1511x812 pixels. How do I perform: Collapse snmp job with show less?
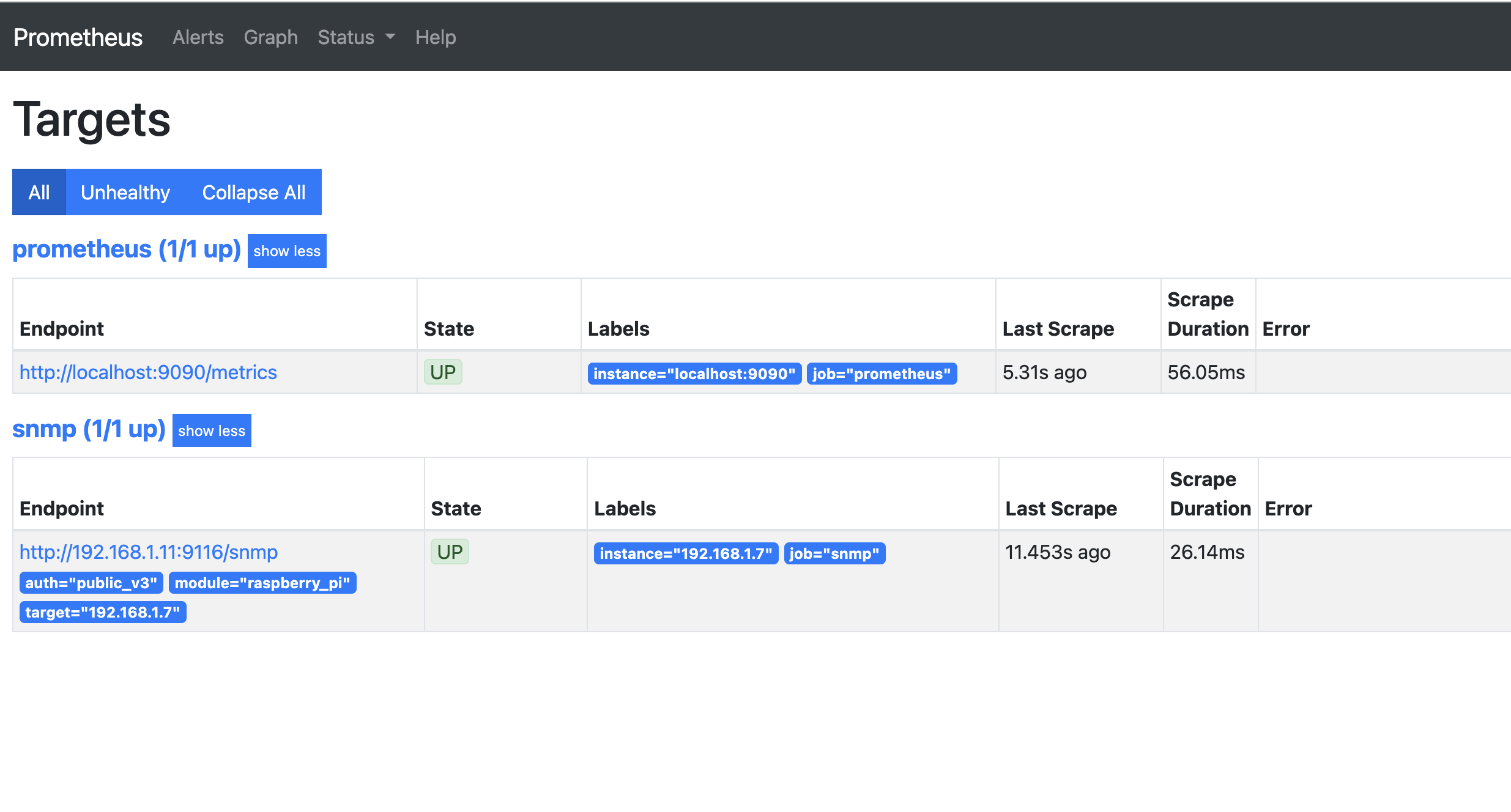click(x=212, y=430)
